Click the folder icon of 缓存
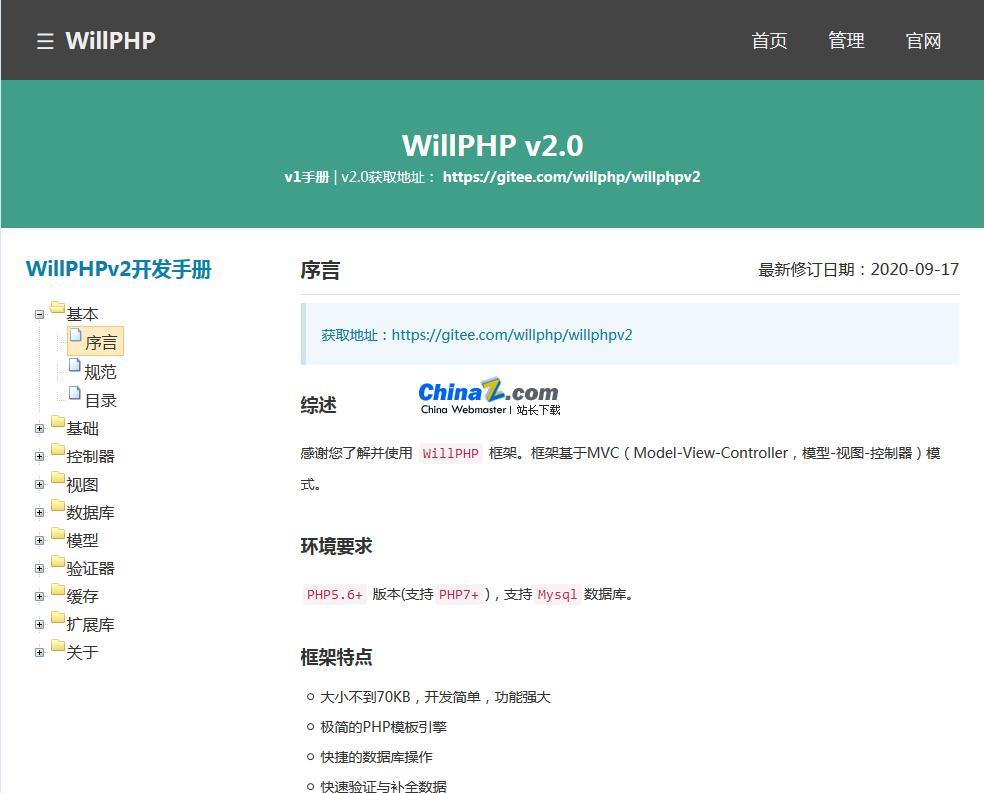Screen dimensions: 984x793 [58, 589]
